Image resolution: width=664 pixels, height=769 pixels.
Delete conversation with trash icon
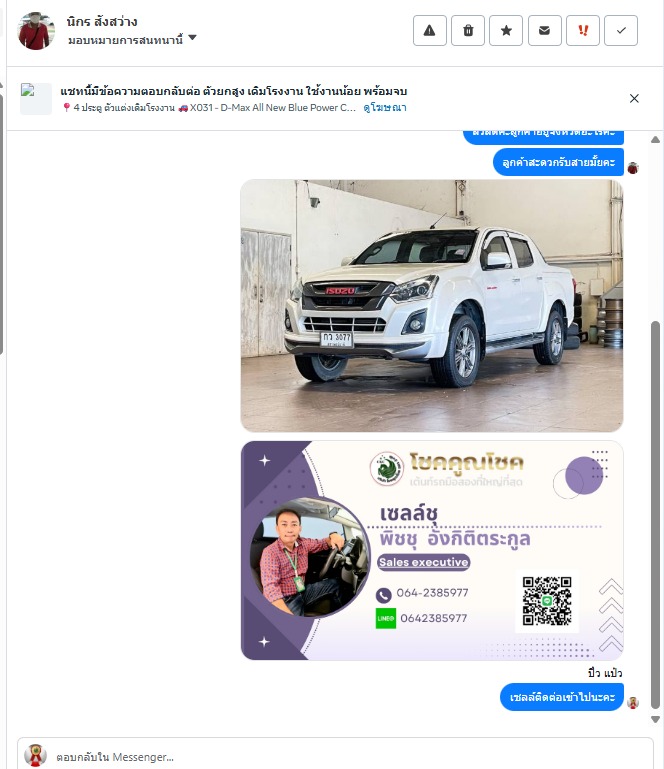(468, 30)
